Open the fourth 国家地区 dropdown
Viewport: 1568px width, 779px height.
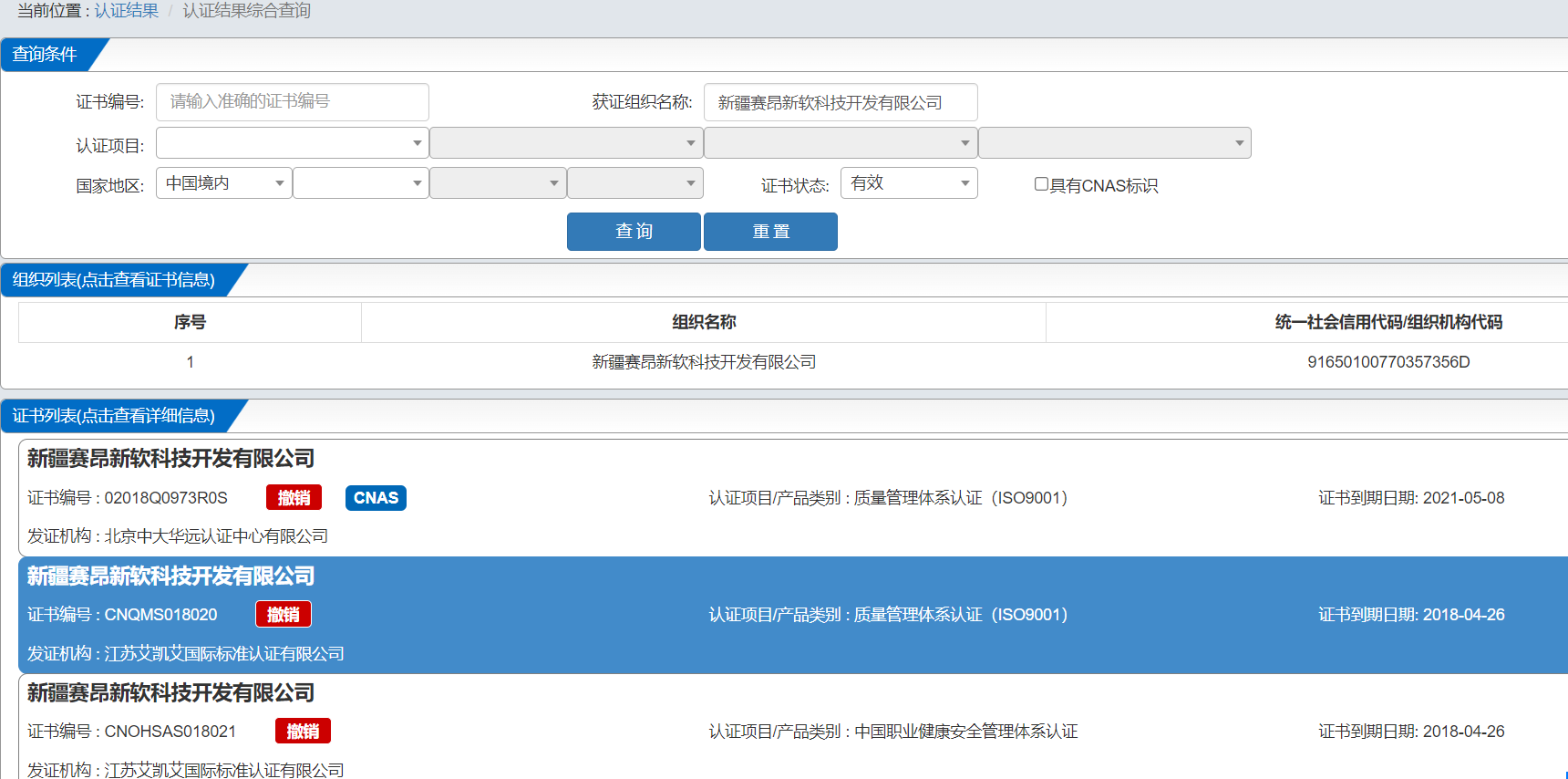pos(635,183)
